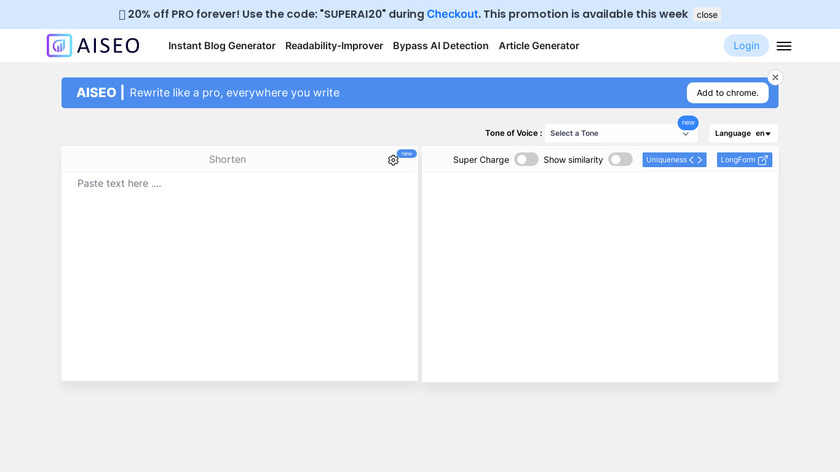Open the Shorten mode settings gear
This screenshot has width=840, height=472.
393,160
